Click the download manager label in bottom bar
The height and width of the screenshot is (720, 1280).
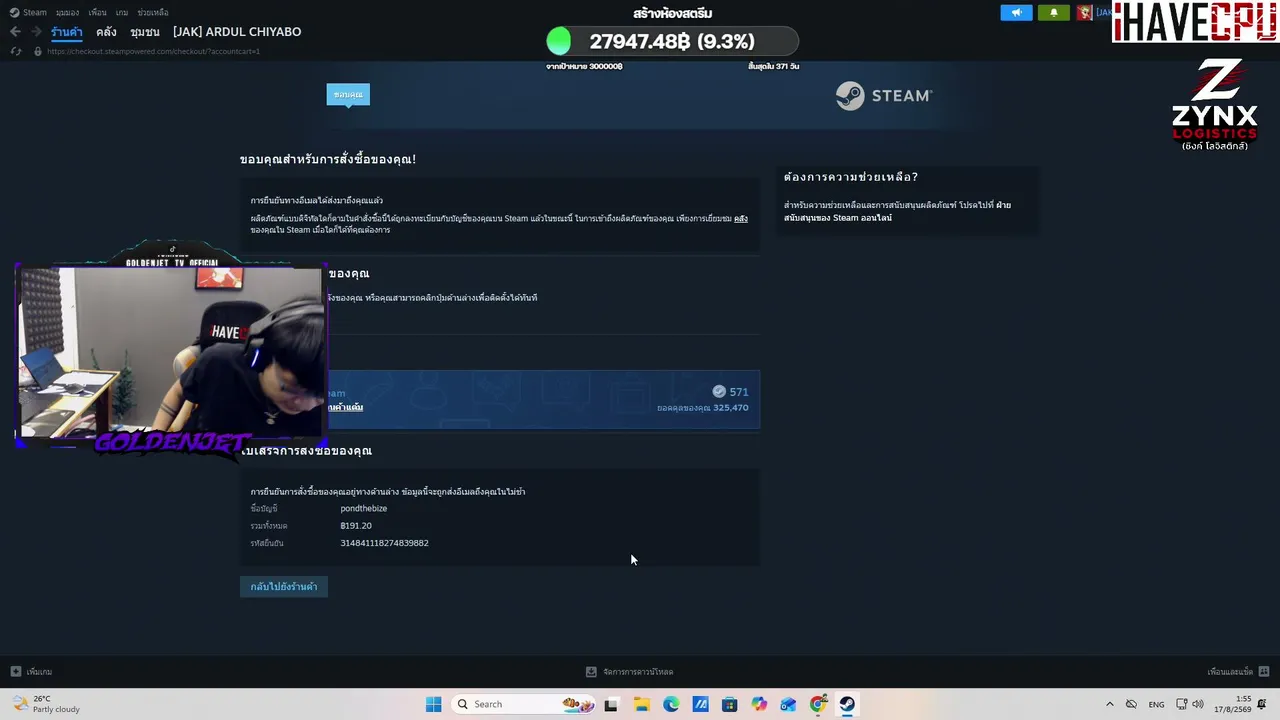pyautogui.click(x=638, y=672)
